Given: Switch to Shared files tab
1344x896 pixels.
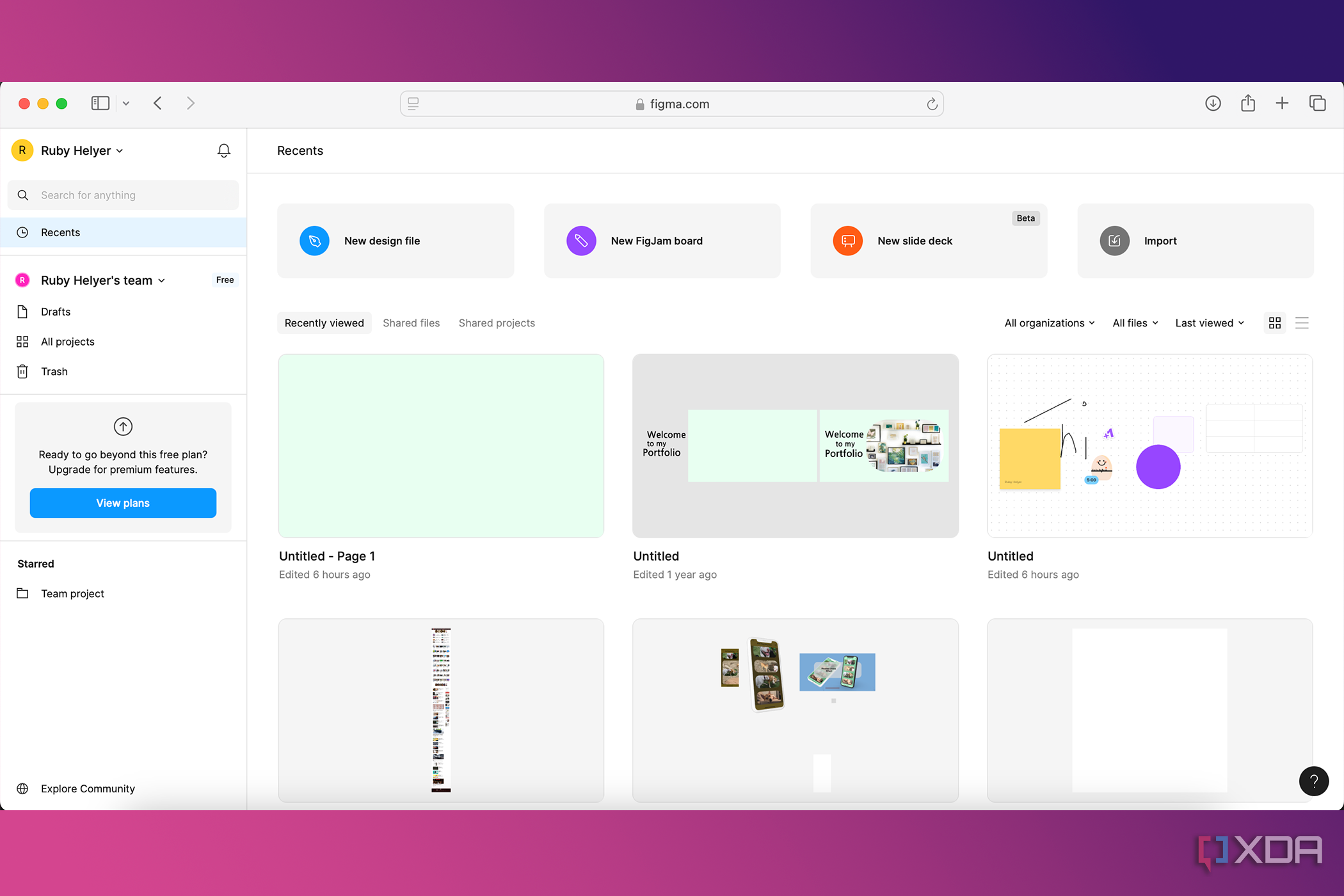Looking at the screenshot, I should tap(412, 323).
